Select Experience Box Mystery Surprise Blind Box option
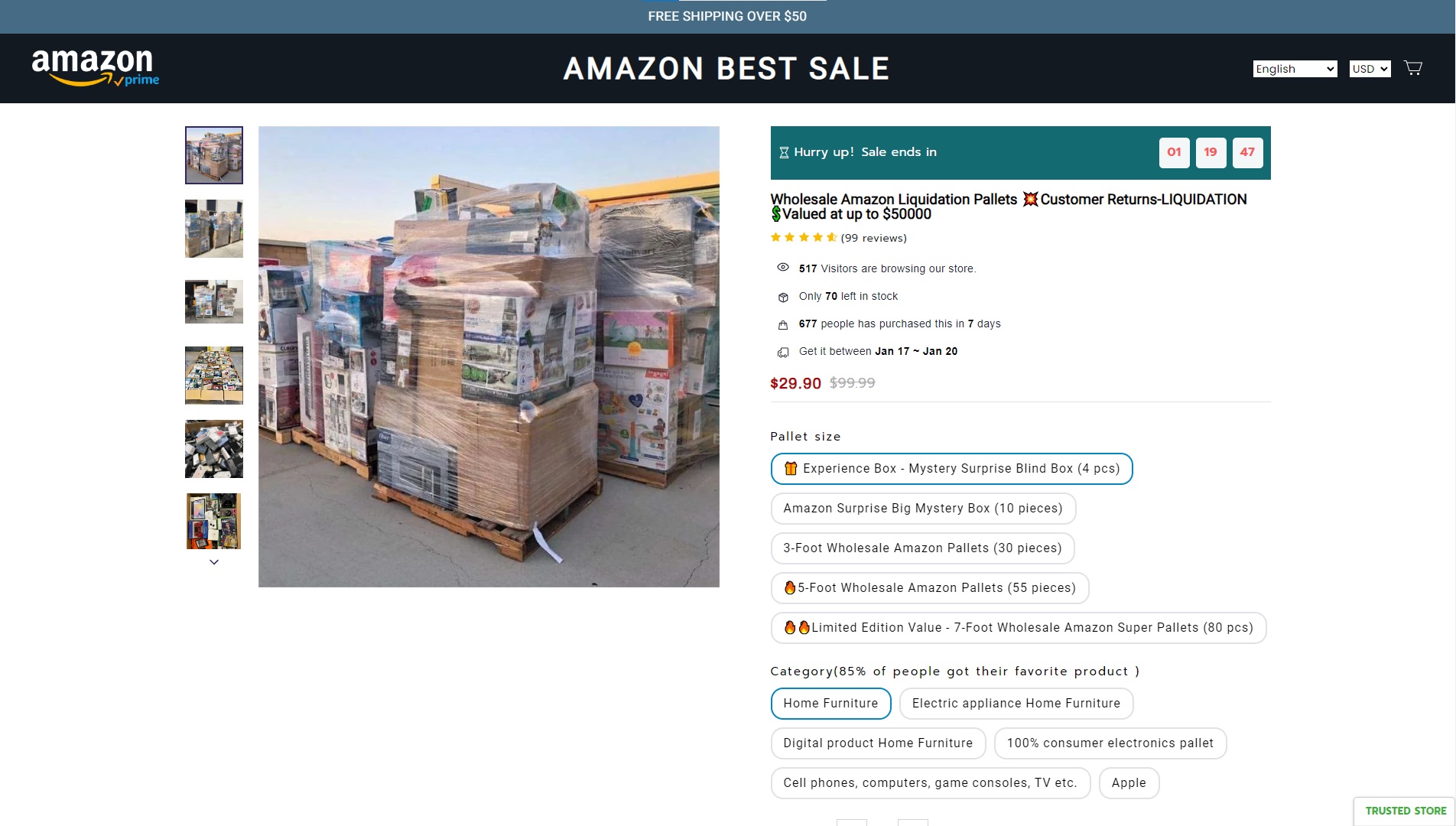1456x826 pixels. click(951, 469)
